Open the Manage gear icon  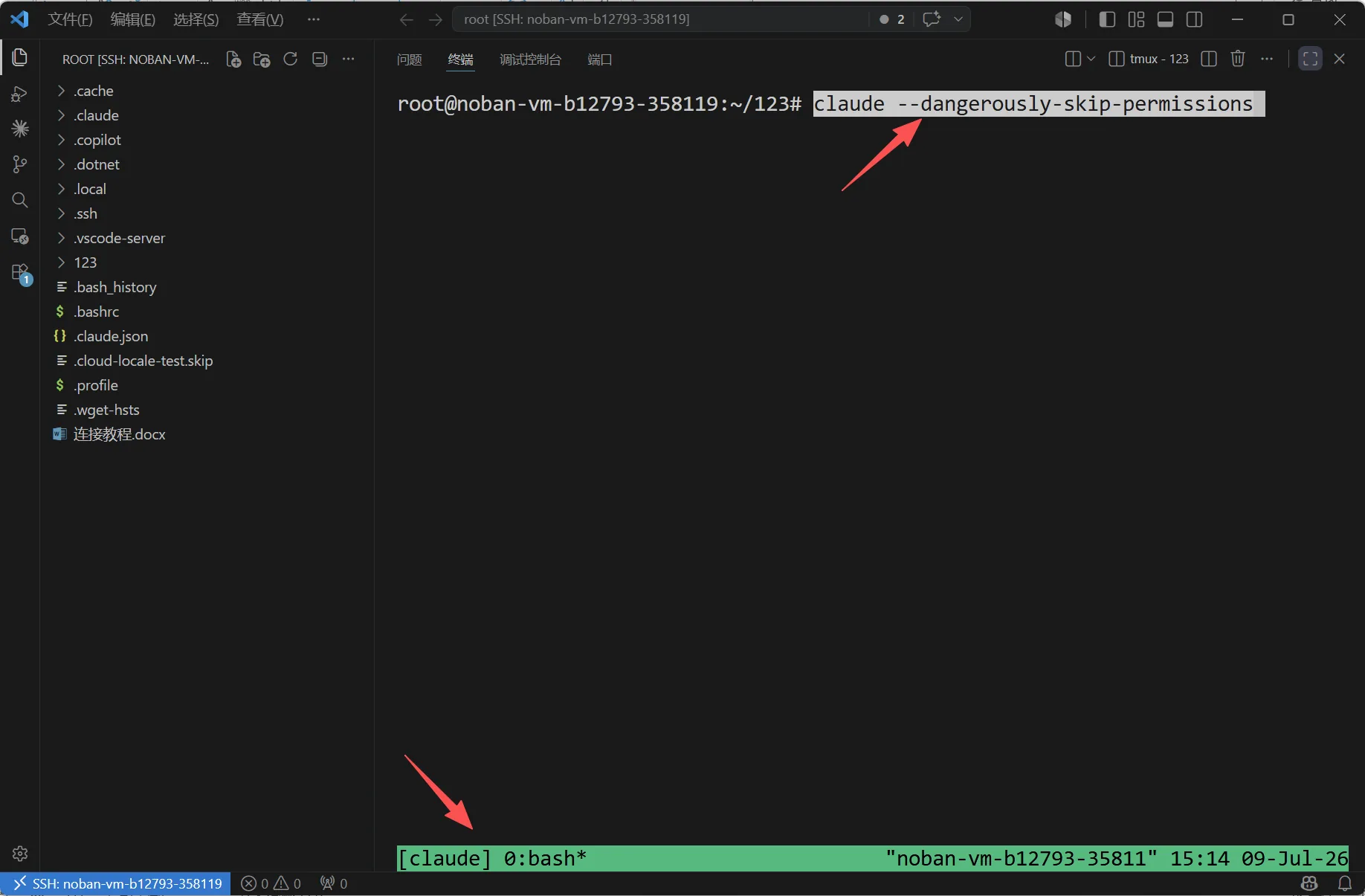coord(20,854)
